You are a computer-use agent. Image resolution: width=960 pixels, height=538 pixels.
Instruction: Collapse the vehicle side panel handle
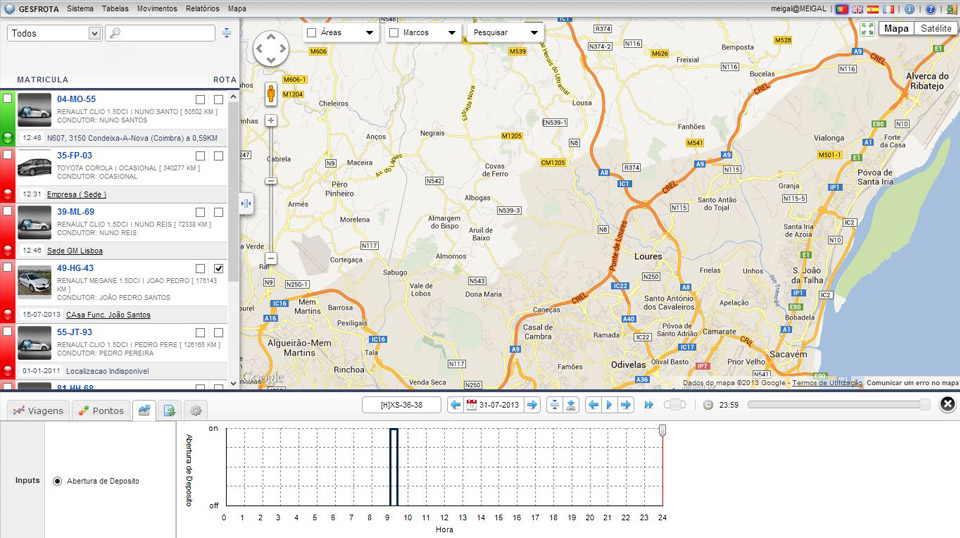coord(246,203)
